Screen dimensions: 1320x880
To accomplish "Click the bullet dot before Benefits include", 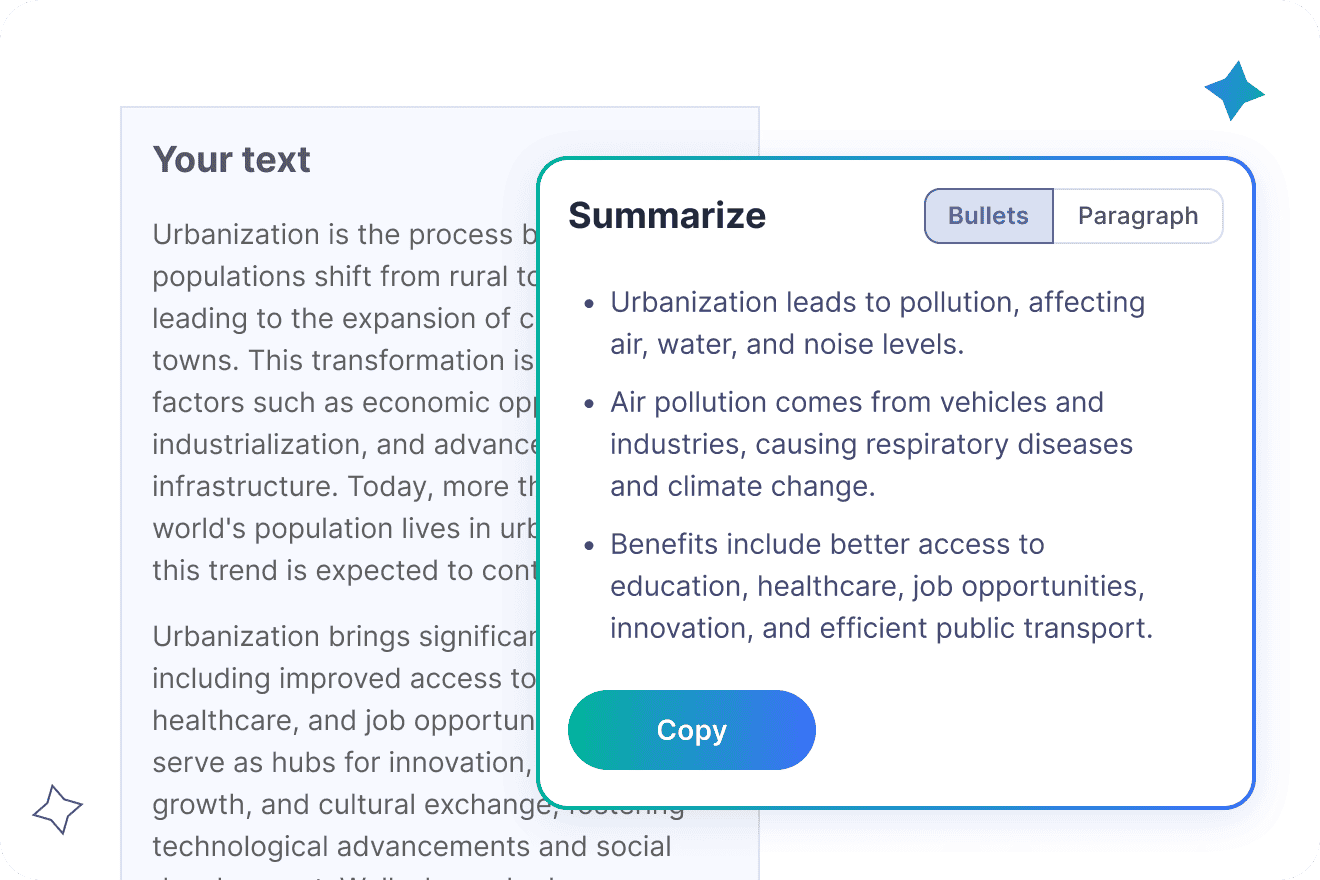I will click(x=590, y=545).
